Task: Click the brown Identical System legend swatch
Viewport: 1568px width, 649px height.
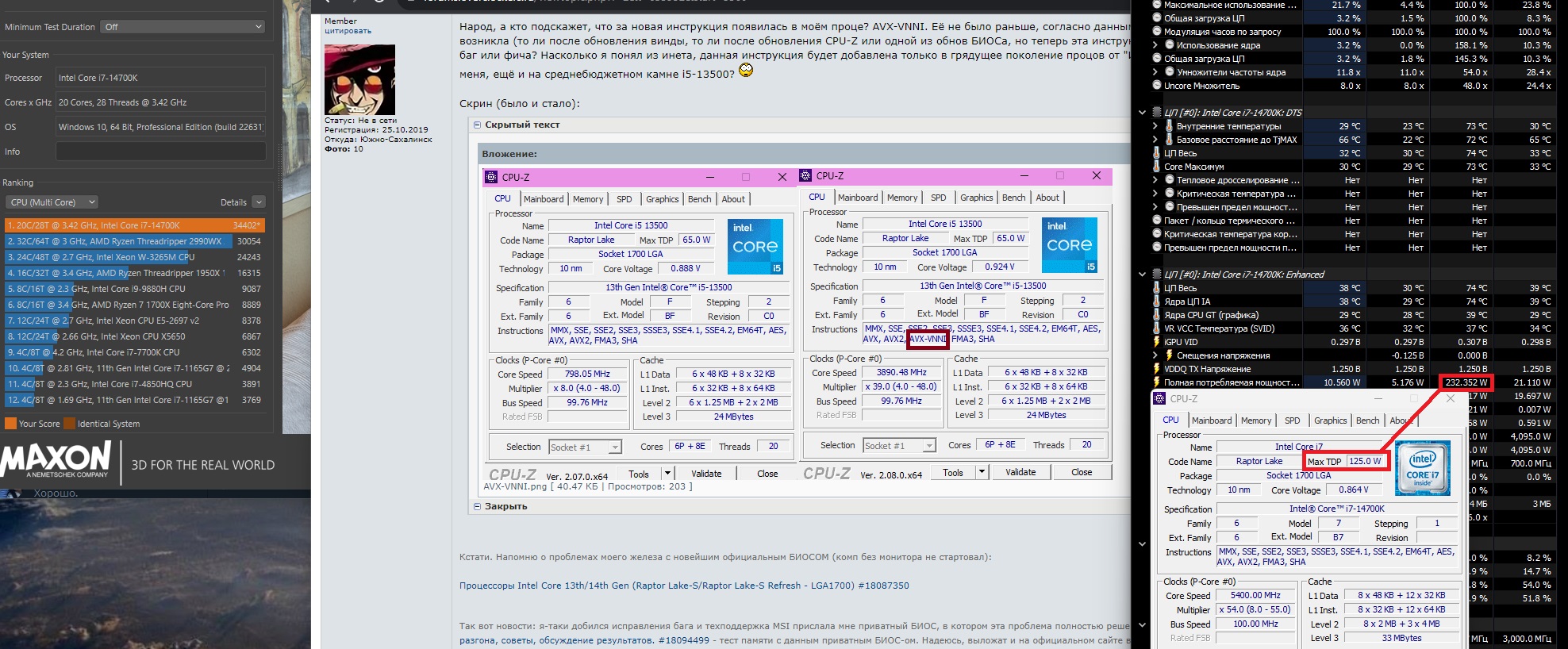Action: pos(69,424)
